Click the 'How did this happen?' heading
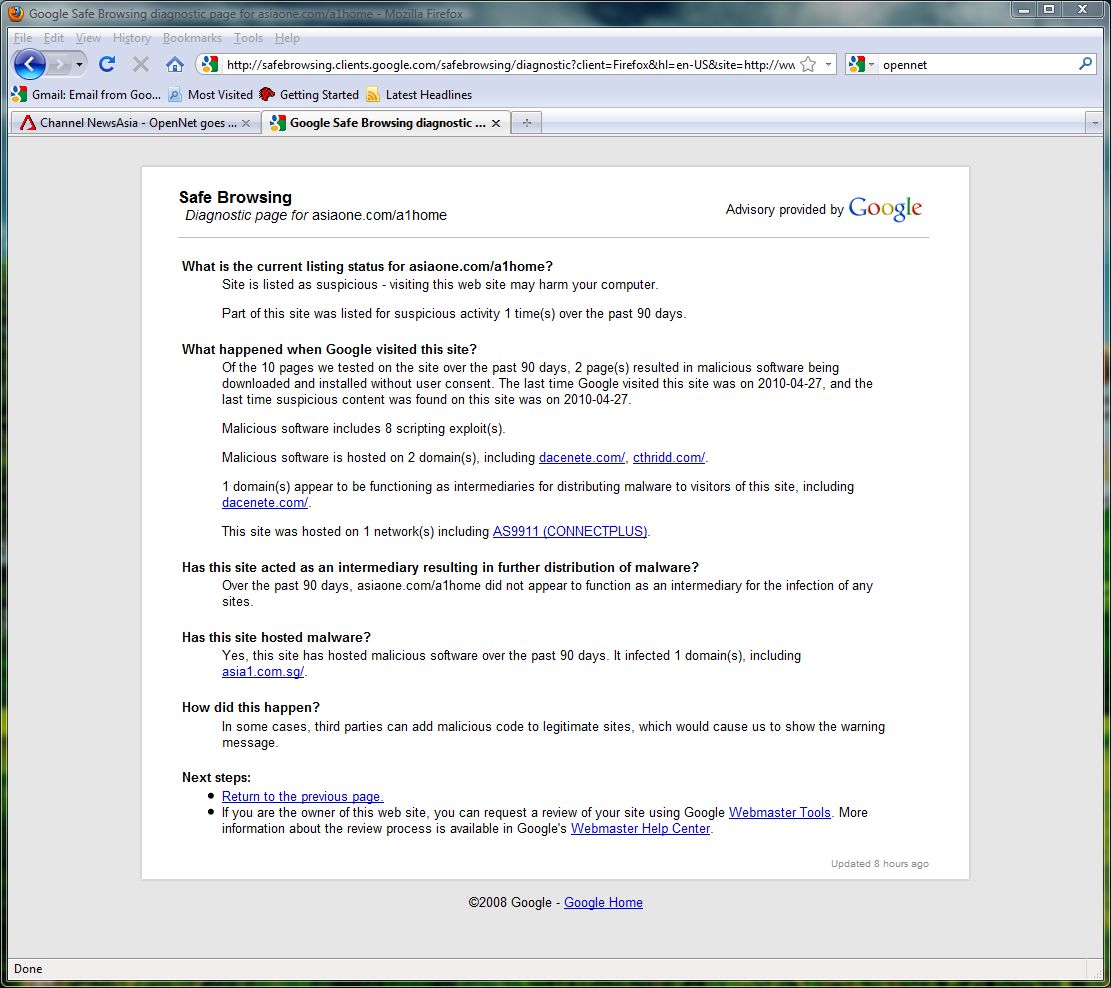Viewport: 1111px width, 988px height. [x=251, y=707]
